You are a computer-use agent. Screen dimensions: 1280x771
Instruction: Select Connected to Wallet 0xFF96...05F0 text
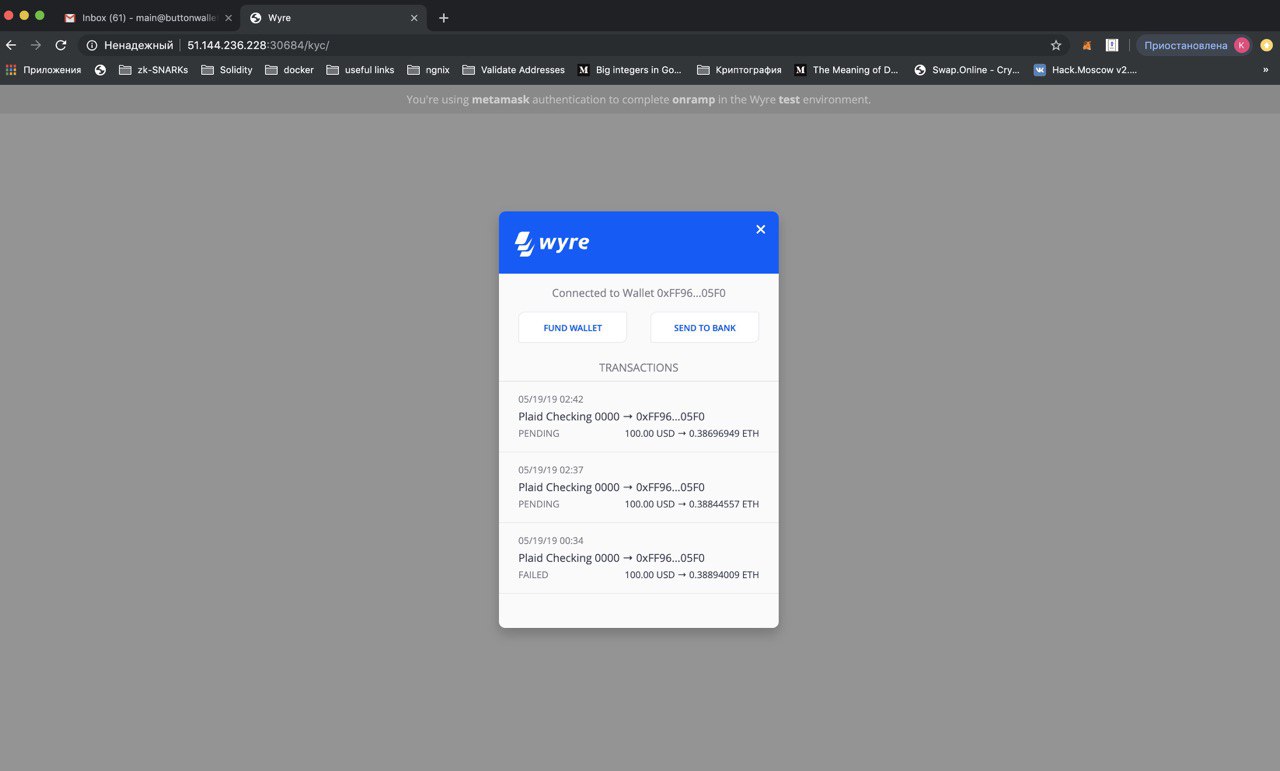click(638, 293)
